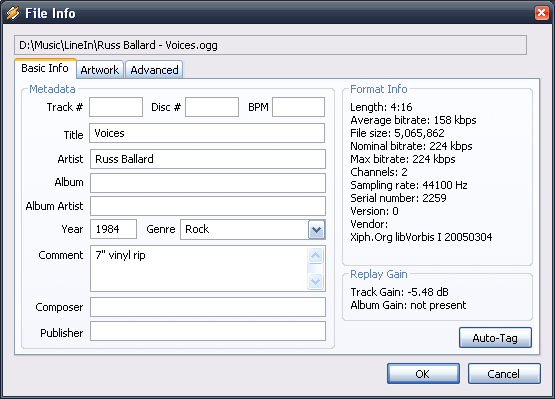Click the Winamp lightning icon in title bar

coord(13,13)
